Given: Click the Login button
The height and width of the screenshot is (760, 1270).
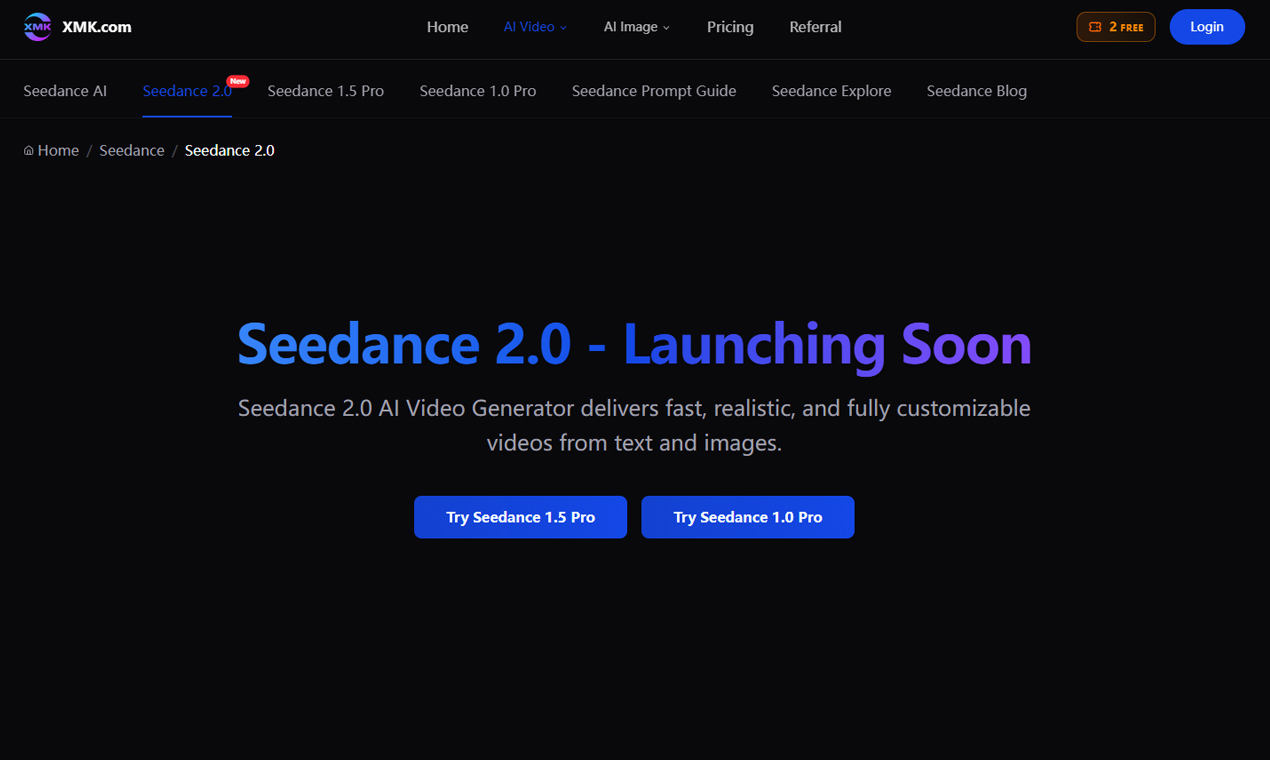Looking at the screenshot, I should (x=1207, y=26).
